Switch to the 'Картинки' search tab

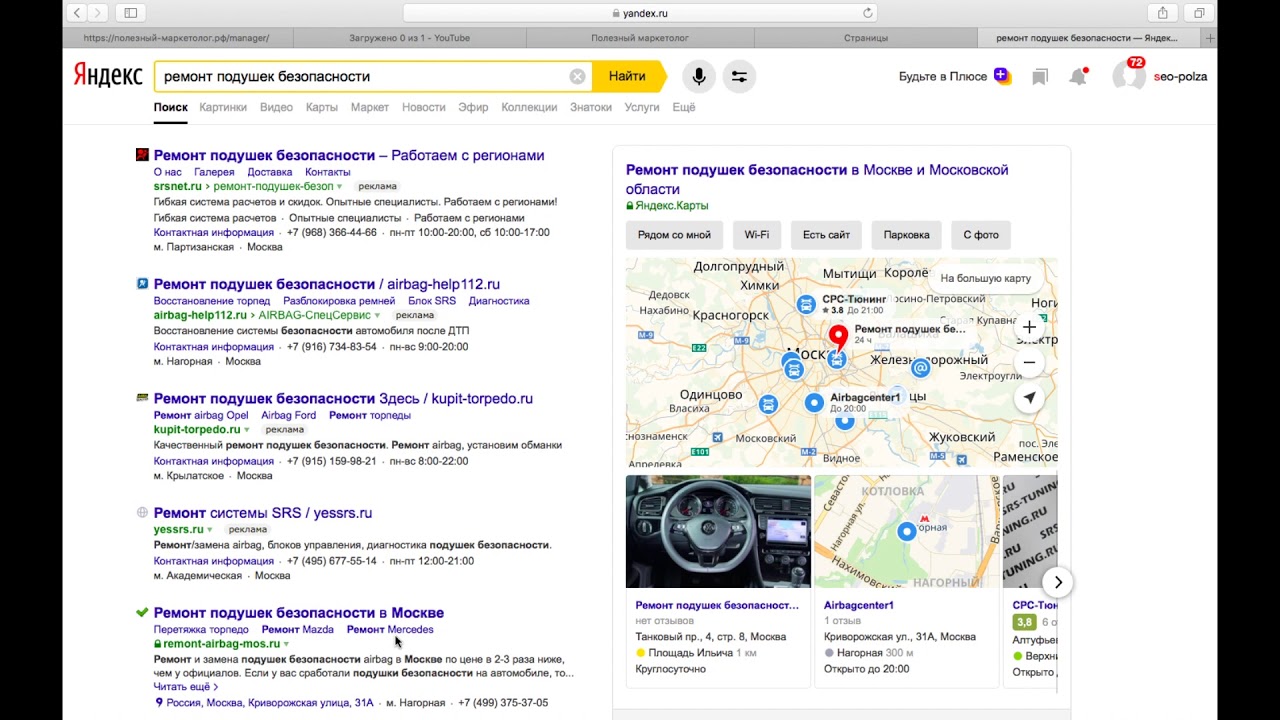pos(223,107)
